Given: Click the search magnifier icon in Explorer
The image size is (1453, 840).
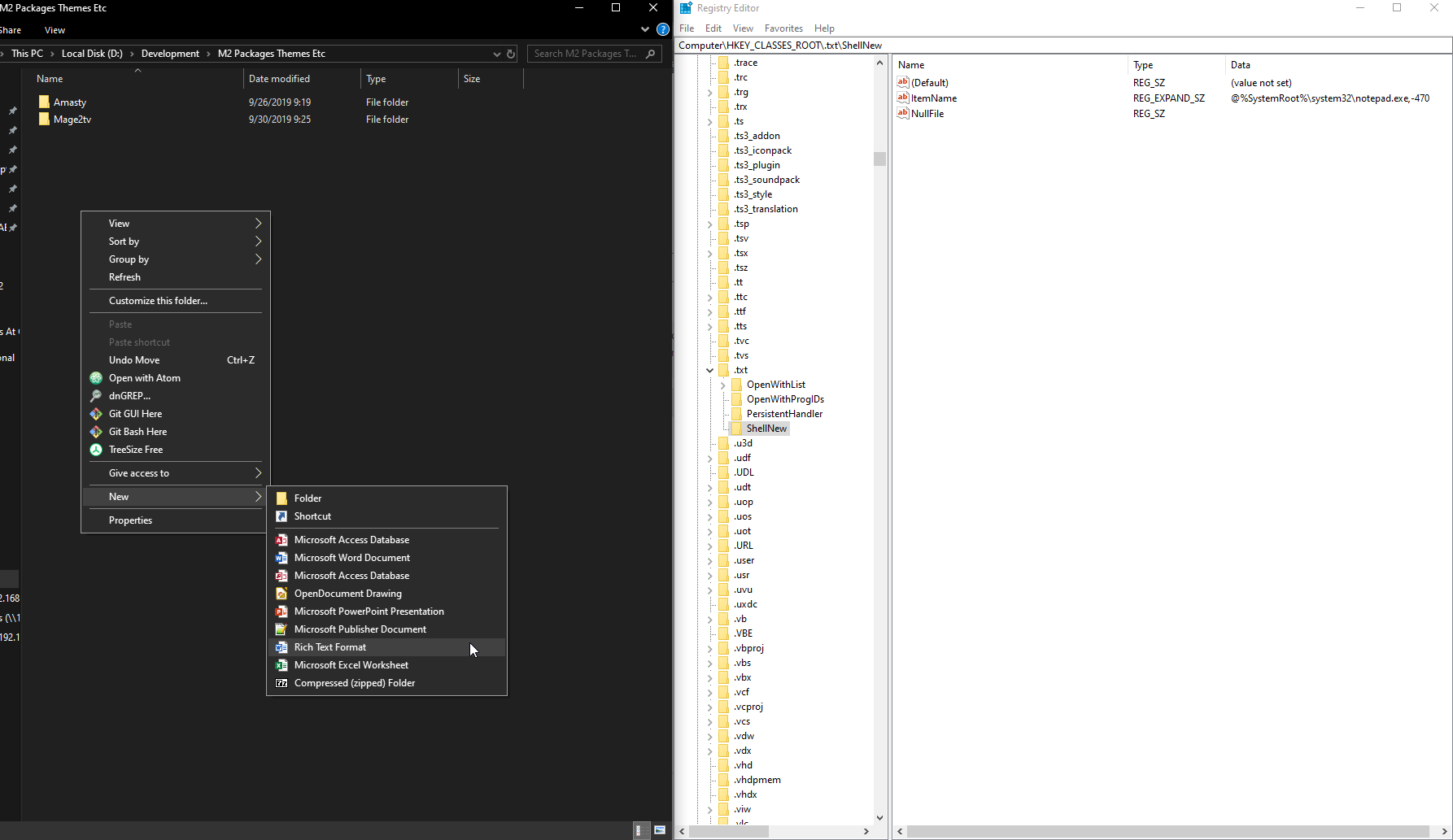Looking at the screenshot, I should (x=650, y=54).
